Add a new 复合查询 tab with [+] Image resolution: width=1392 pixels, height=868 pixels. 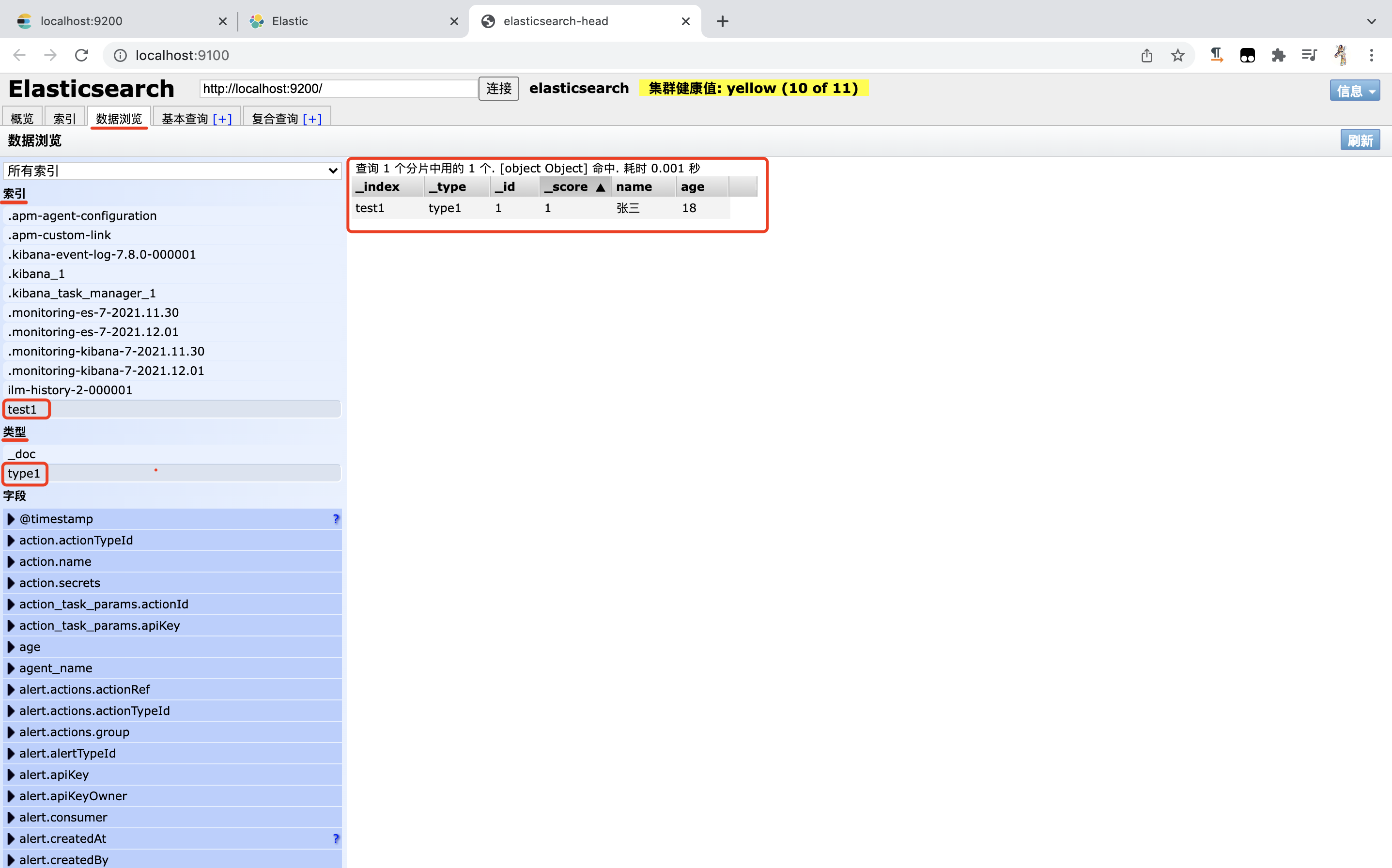point(312,118)
